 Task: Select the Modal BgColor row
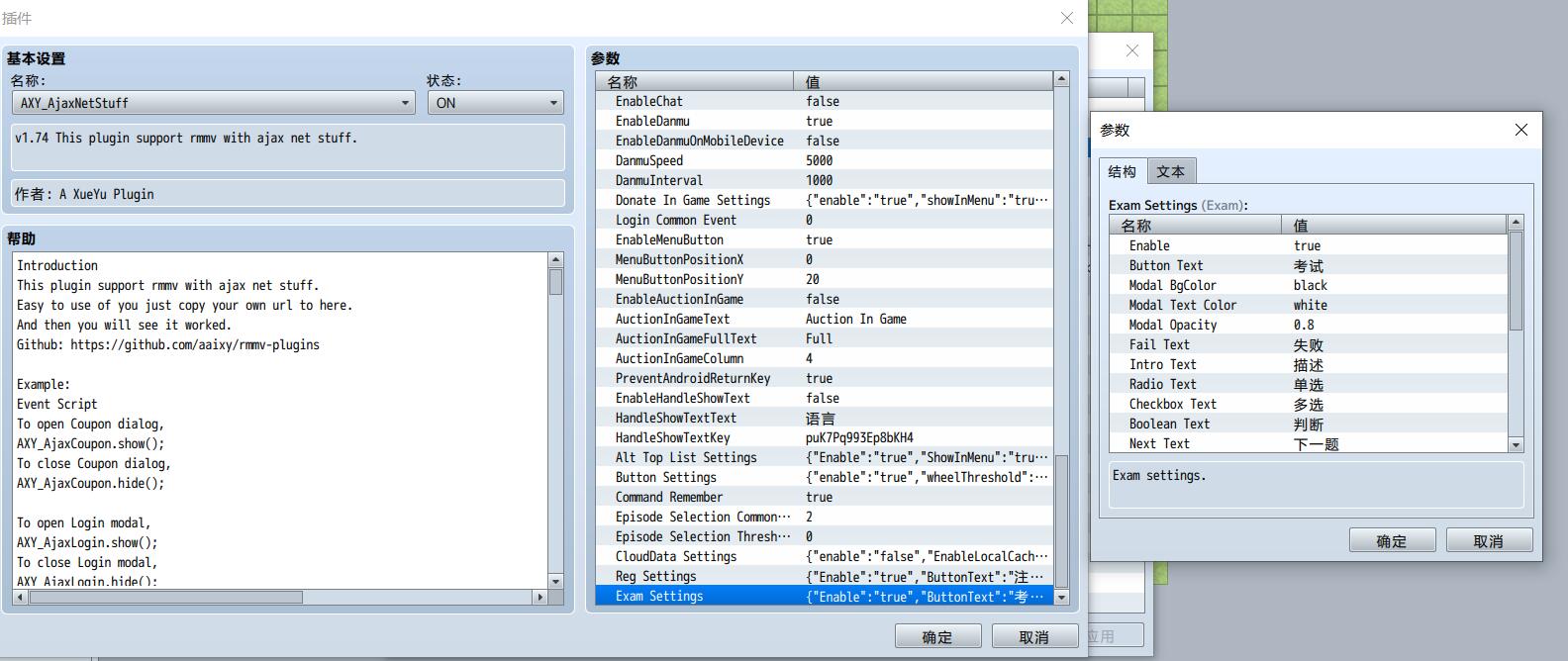tap(1309, 285)
